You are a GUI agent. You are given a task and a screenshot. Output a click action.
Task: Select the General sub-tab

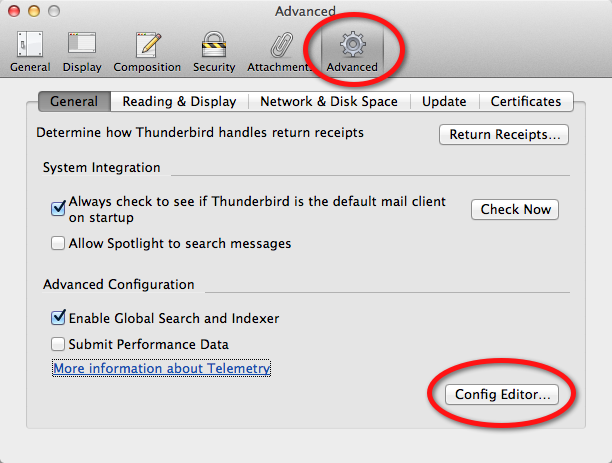point(74,102)
